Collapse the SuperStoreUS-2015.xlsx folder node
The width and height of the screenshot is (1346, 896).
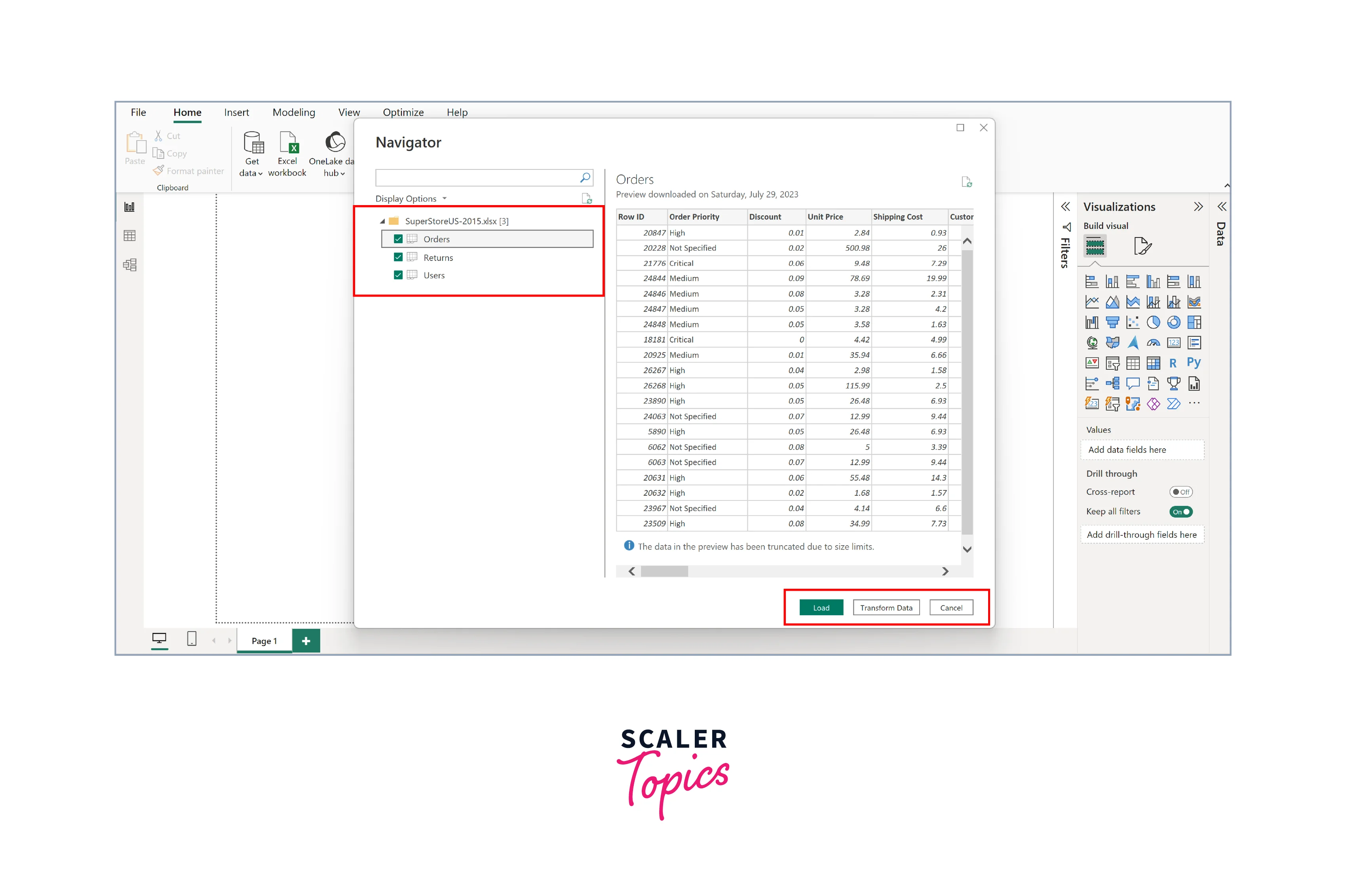(382, 221)
